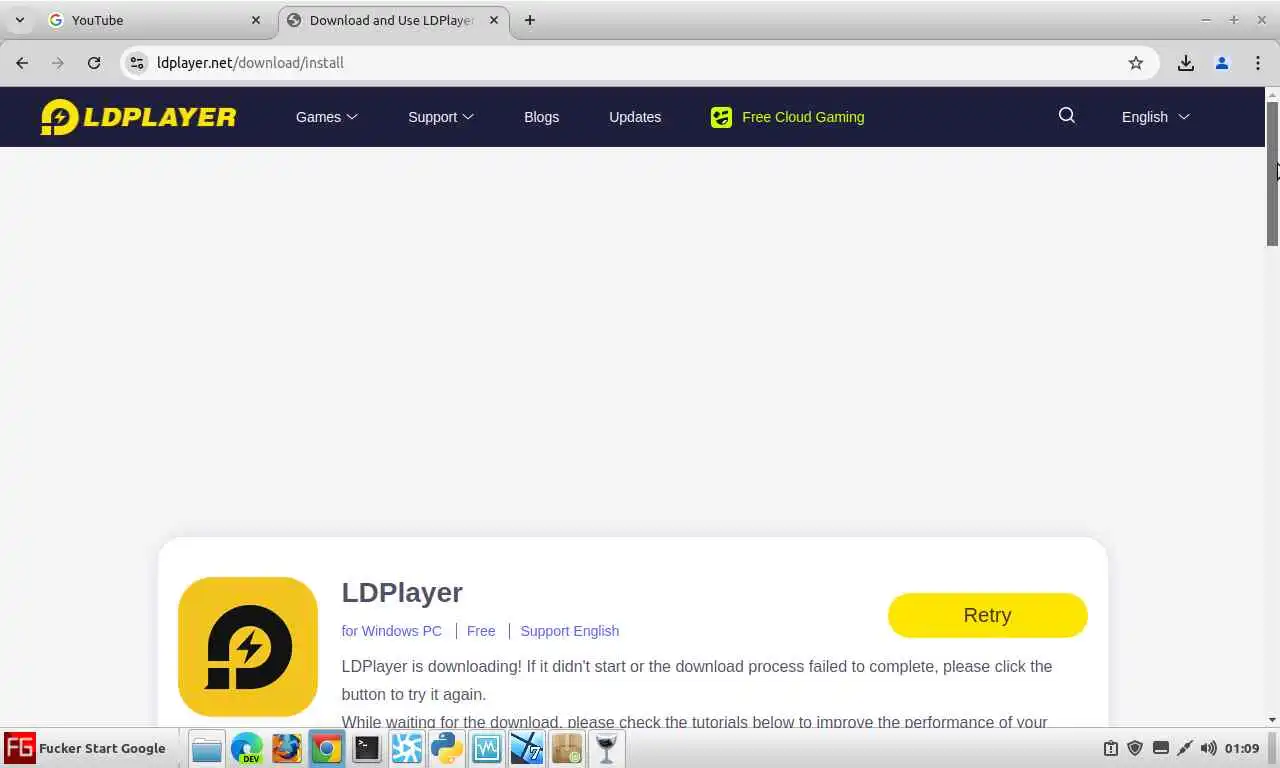Click the taskbar icon with the number 7
This screenshot has height=768, width=1280.
pos(527,748)
